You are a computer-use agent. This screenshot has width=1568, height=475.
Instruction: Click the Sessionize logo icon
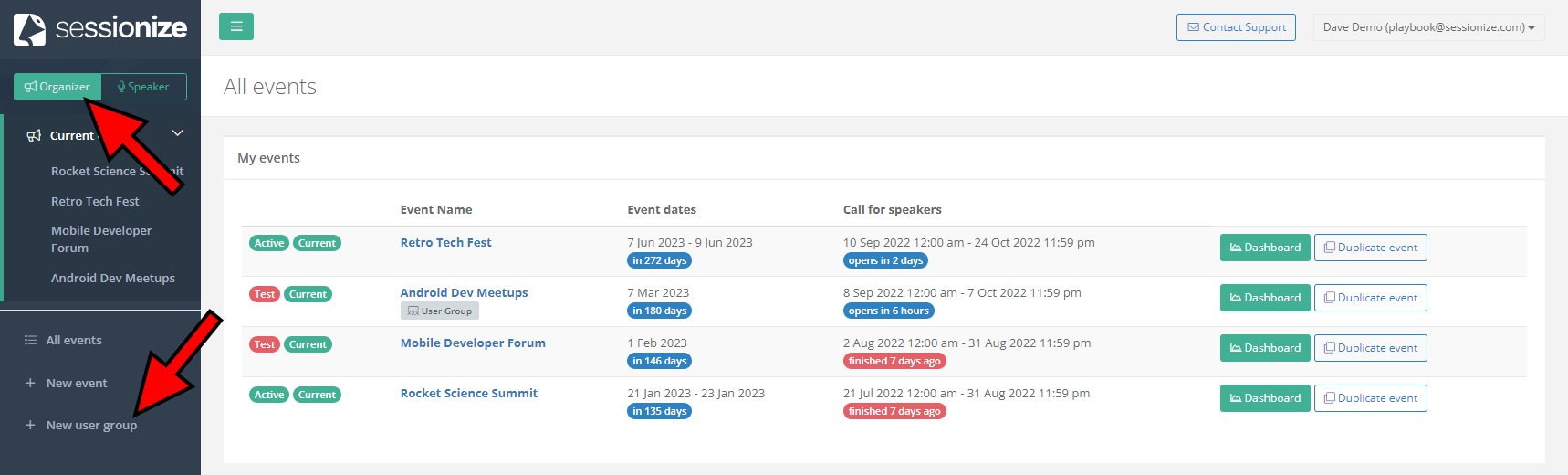tap(29, 29)
